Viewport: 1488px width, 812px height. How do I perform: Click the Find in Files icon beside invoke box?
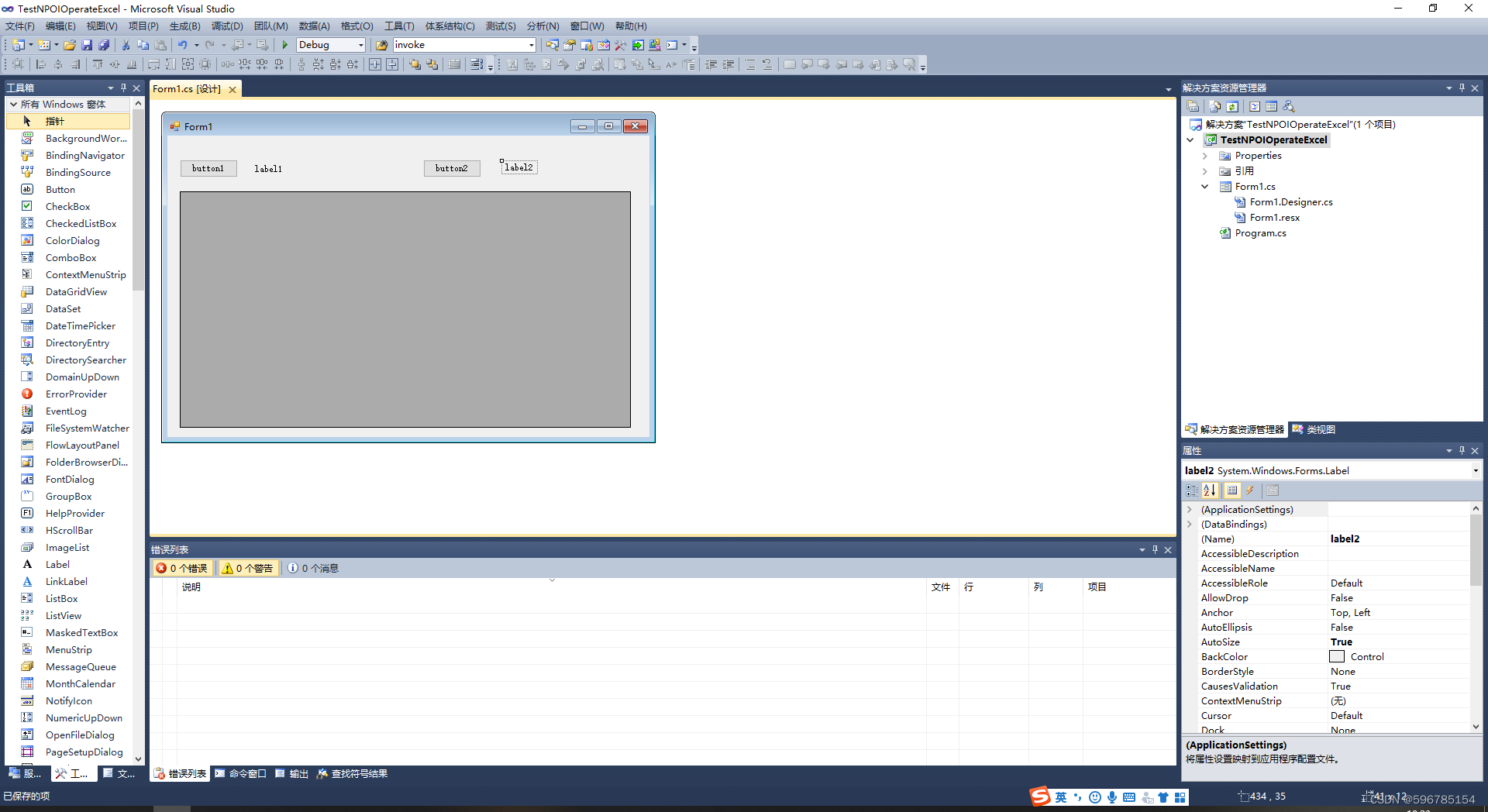[381, 45]
